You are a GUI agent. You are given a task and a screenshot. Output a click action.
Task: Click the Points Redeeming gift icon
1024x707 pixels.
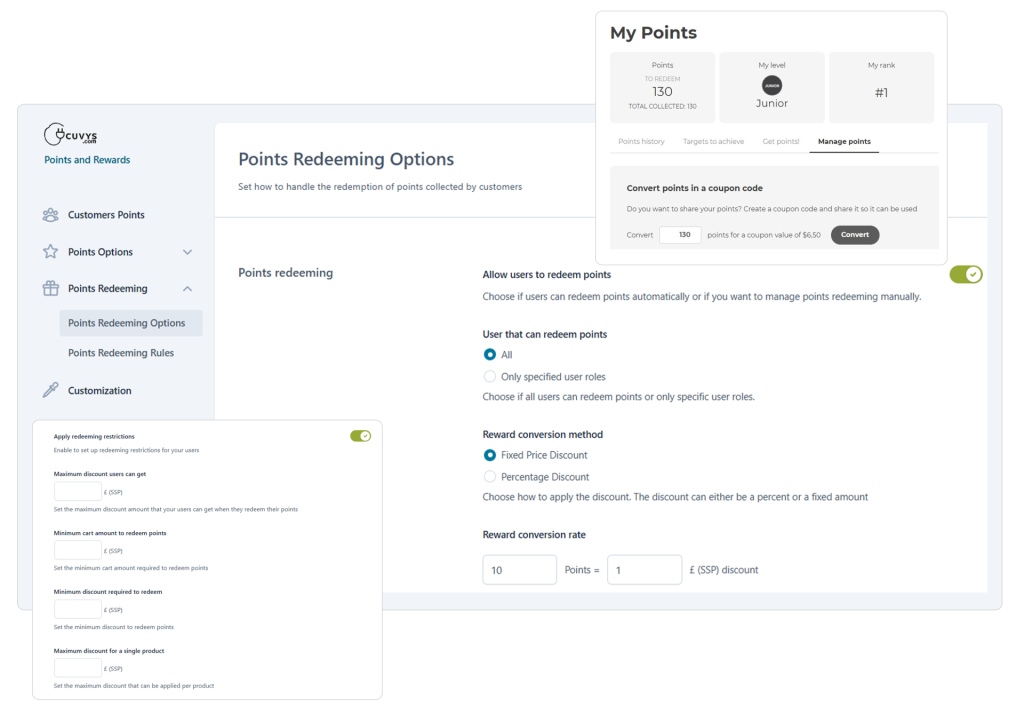pos(50,289)
